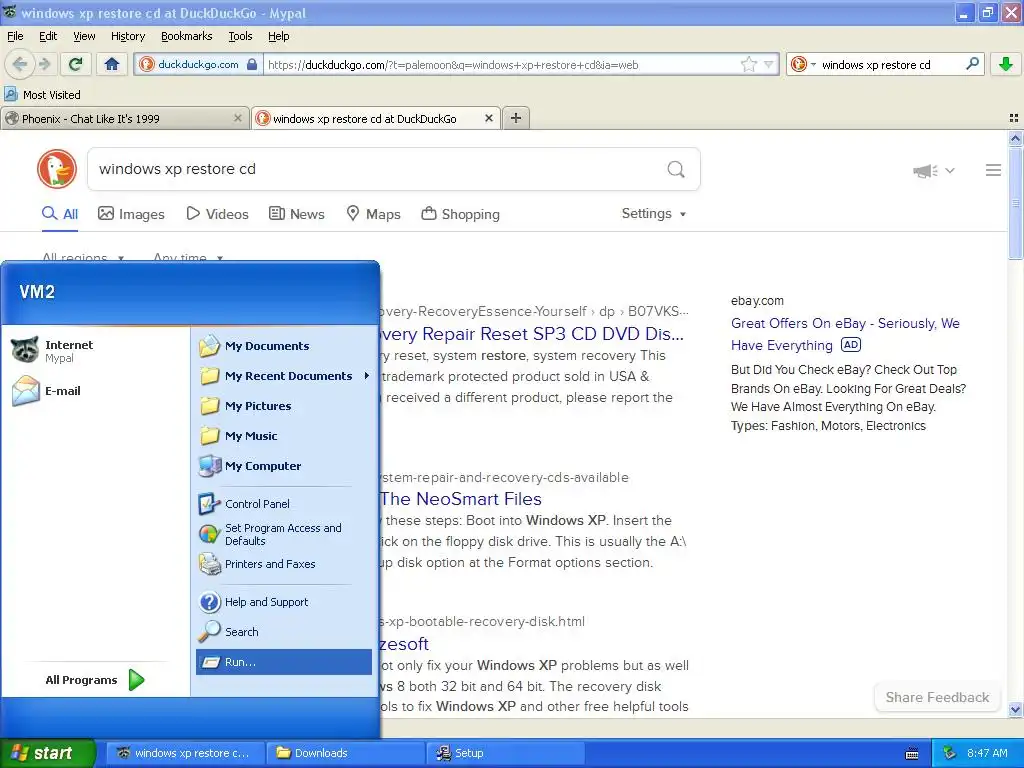This screenshot has height=768, width=1024.
Task: Open the Downloads green arrow button
Action: 1006,64
